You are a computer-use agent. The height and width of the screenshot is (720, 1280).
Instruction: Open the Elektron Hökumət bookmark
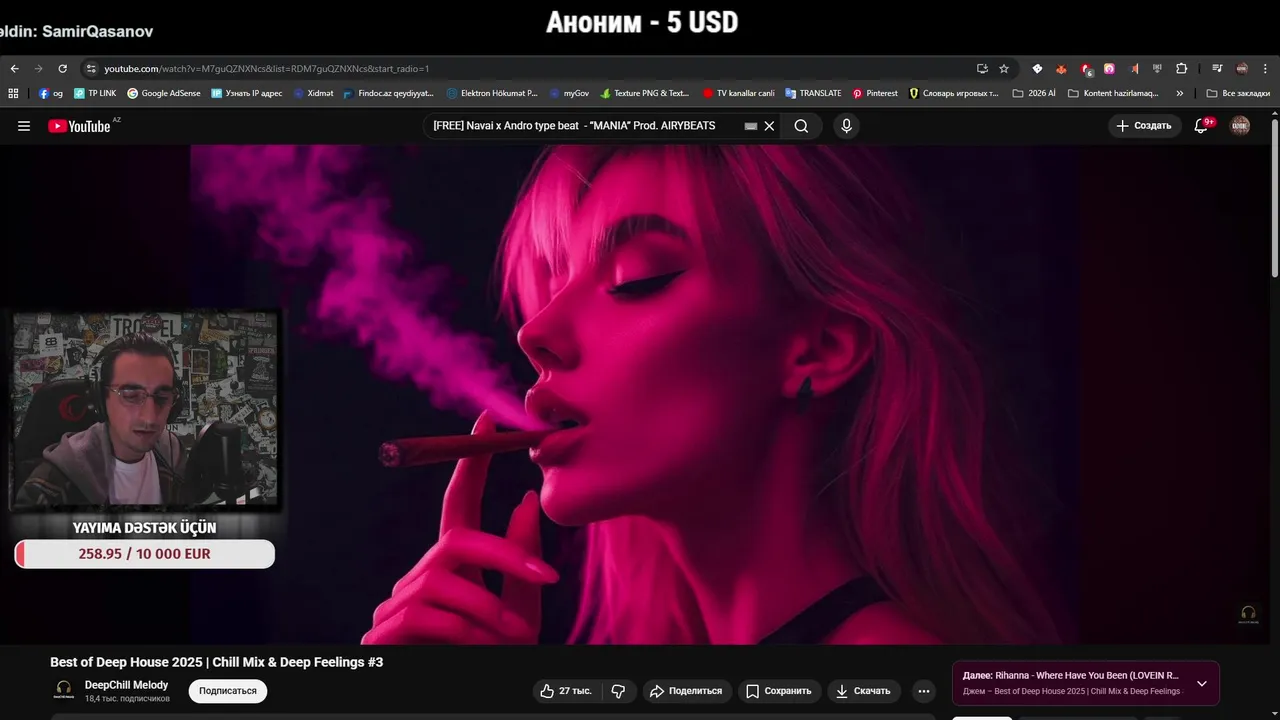coord(492,93)
